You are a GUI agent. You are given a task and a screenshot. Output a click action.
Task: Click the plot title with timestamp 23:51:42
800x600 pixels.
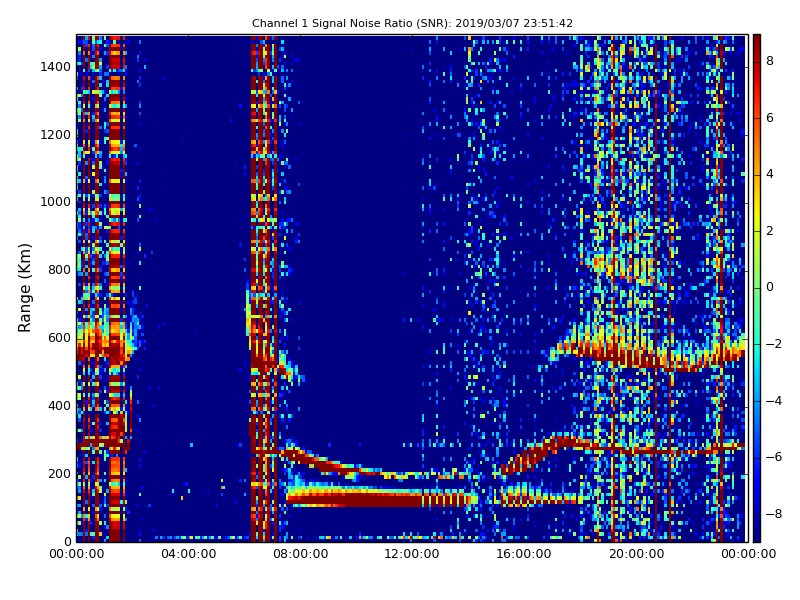coord(412,23)
